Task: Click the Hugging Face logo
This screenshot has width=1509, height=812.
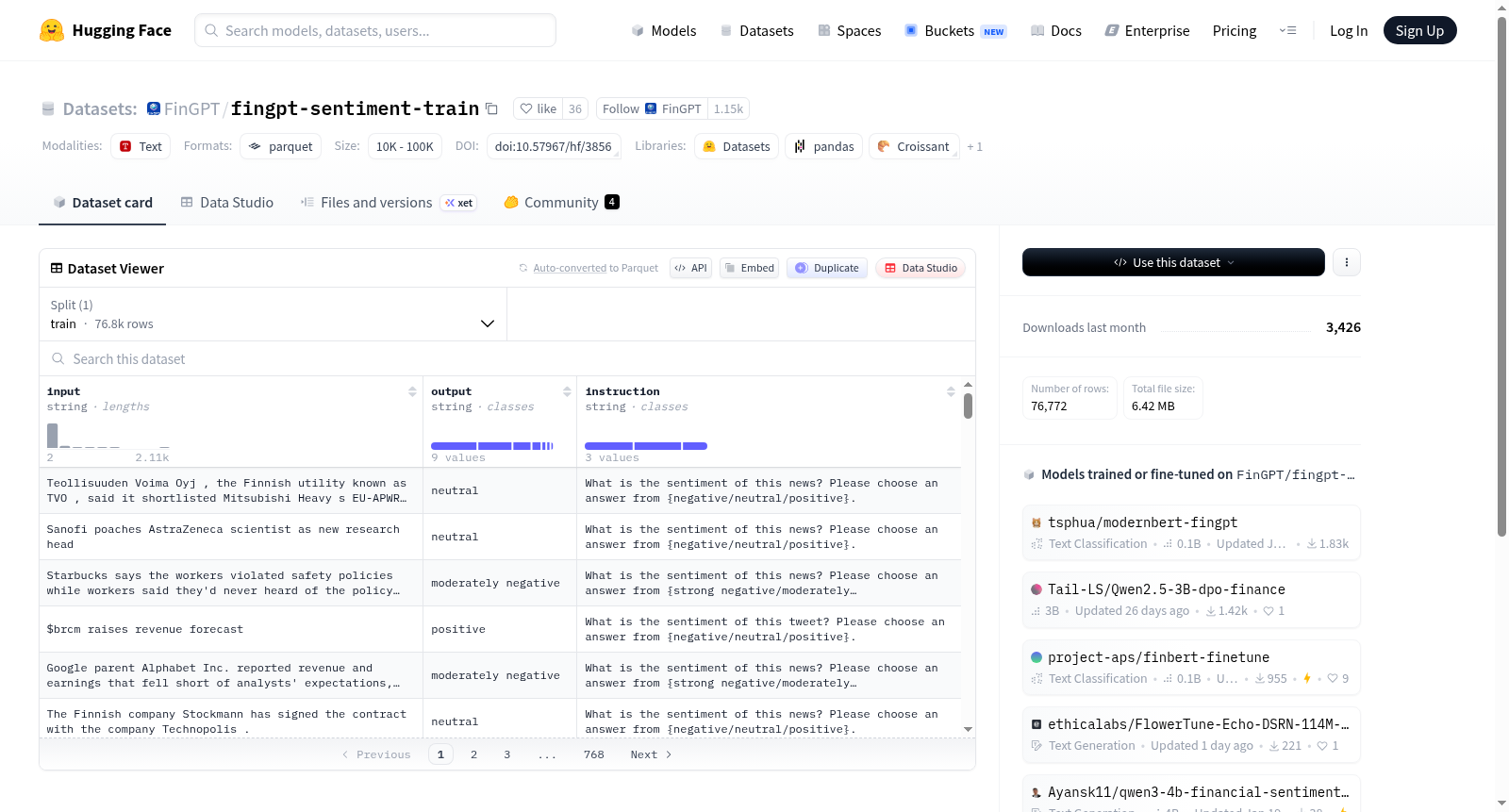Action: click(52, 30)
